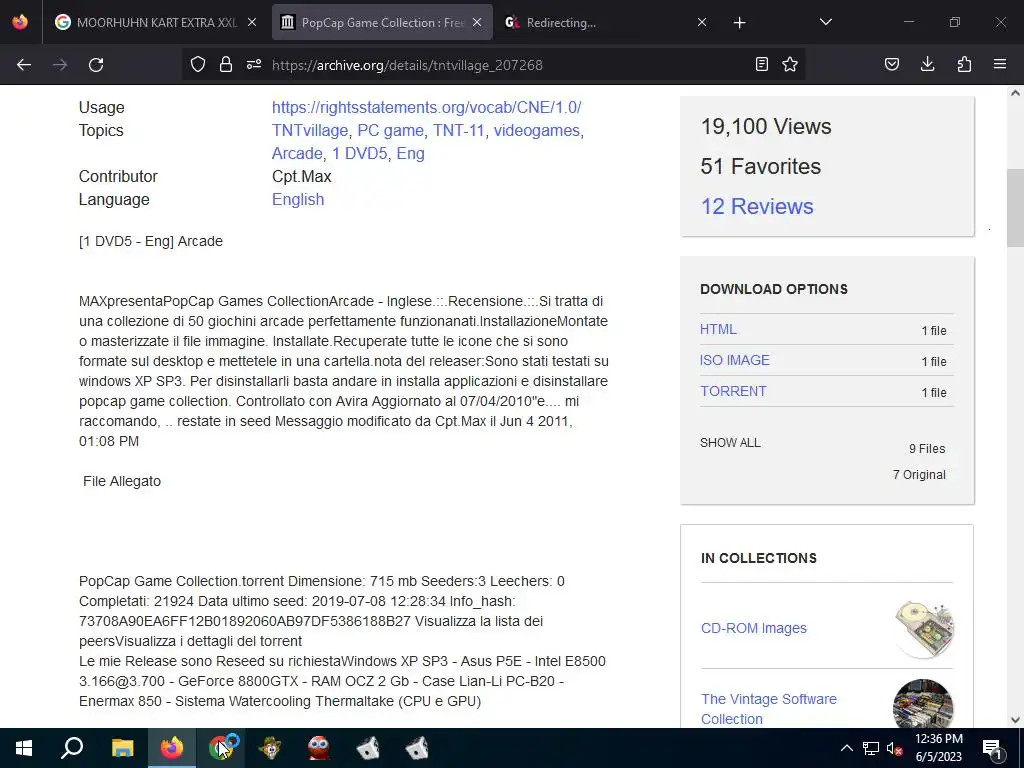The width and height of the screenshot is (1024, 768).
Task: Open the 12 Reviews link
Action: [x=757, y=206]
